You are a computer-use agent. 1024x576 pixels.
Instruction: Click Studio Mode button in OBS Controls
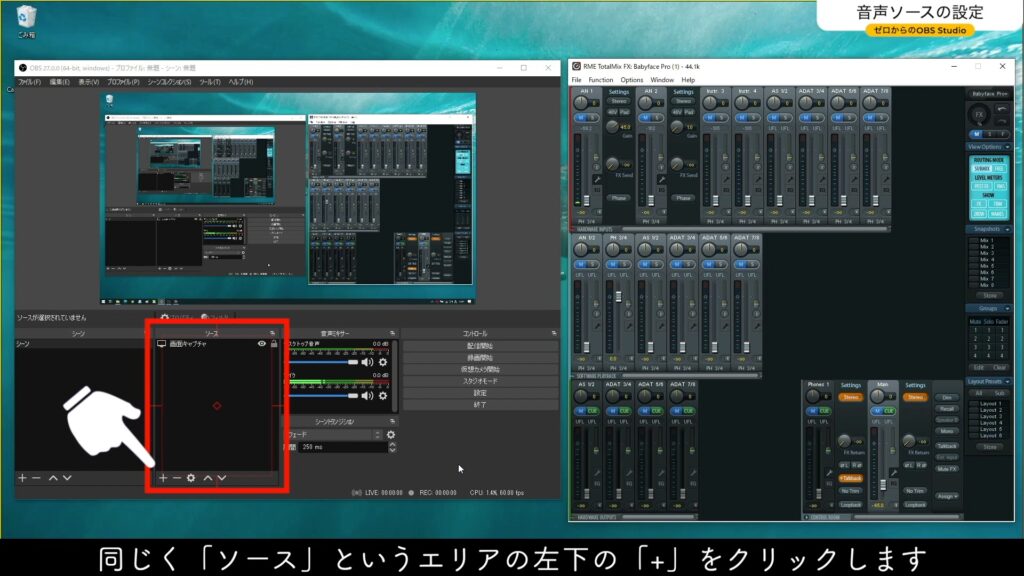click(480, 381)
